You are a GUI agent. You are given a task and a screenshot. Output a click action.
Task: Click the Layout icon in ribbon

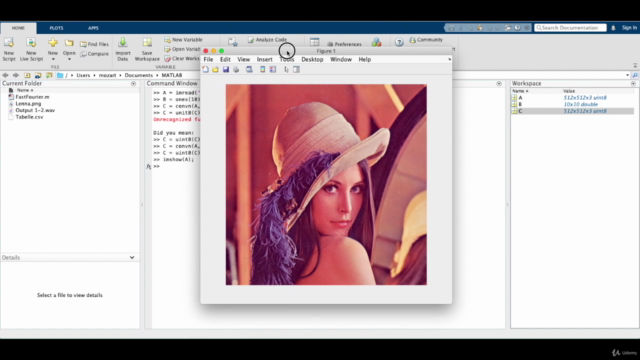314,42
